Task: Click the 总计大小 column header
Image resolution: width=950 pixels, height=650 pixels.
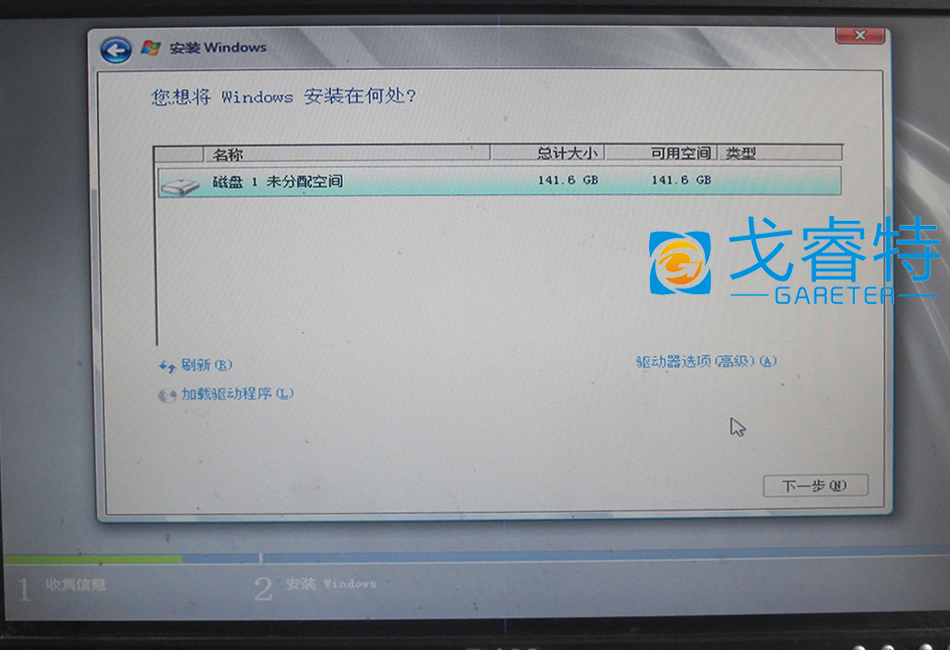Action: click(566, 153)
